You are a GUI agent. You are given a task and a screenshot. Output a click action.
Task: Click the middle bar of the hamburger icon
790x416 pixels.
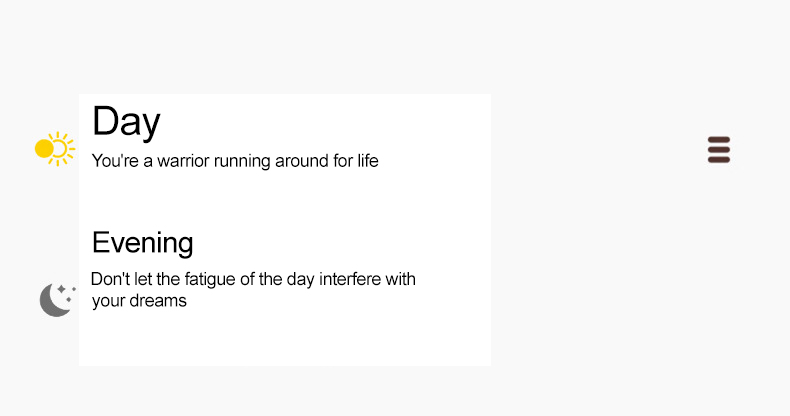pyautogui.click(x=719, y=149)
